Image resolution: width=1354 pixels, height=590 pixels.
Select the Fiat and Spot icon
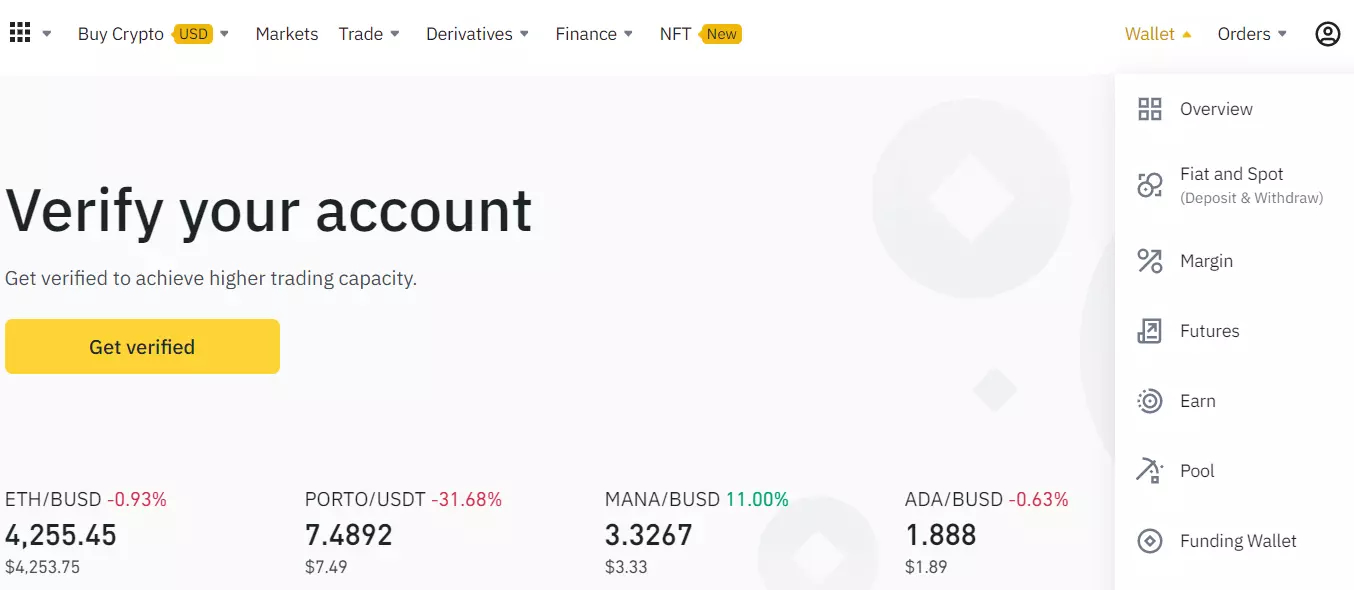(1150, 184)
